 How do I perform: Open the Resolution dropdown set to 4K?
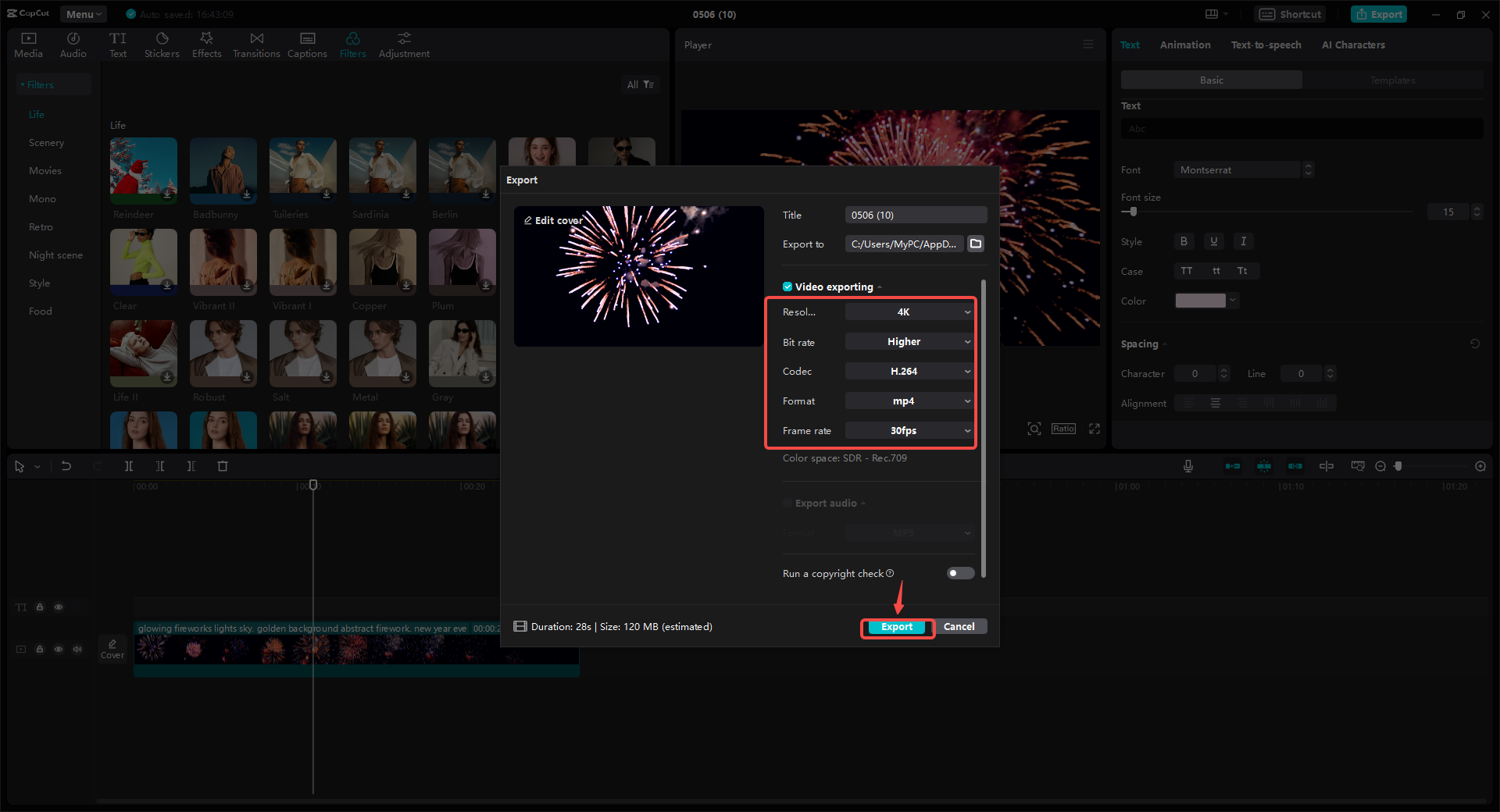click(909, 312)
